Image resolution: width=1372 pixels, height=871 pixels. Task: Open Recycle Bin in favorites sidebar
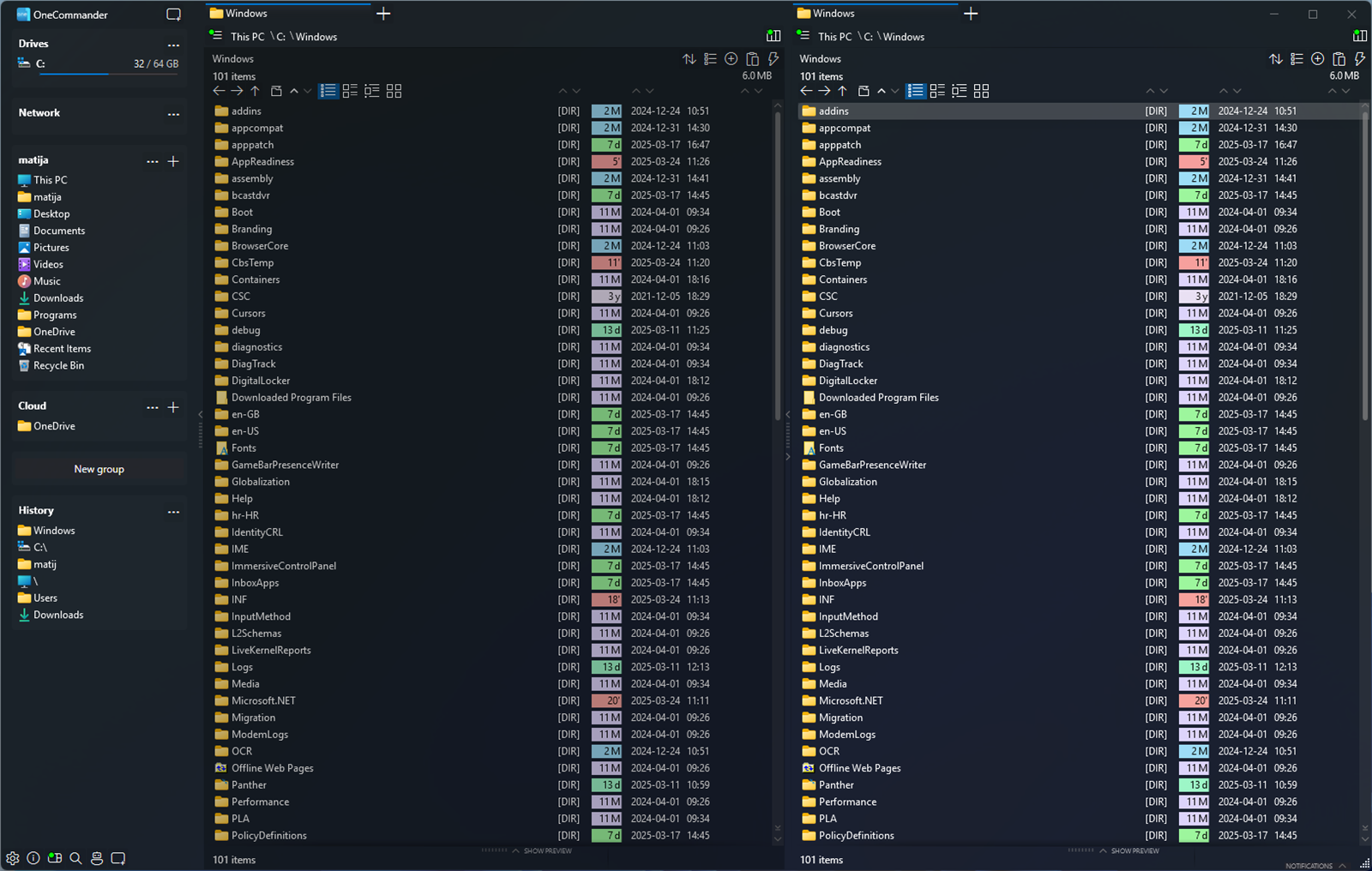pos(51,365)
